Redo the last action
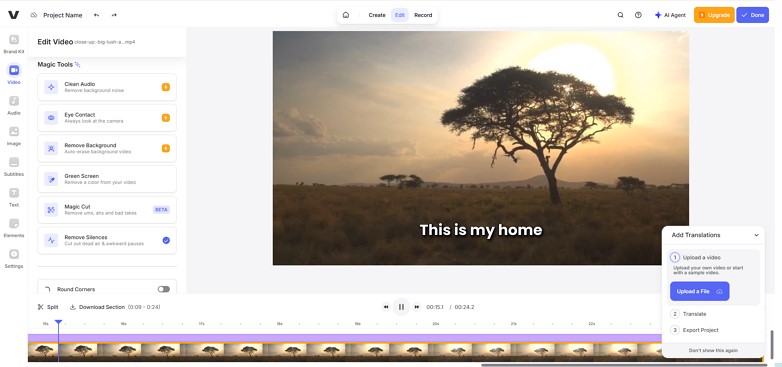The width and height of the screenshot is (782, 367). click(114, 15)
